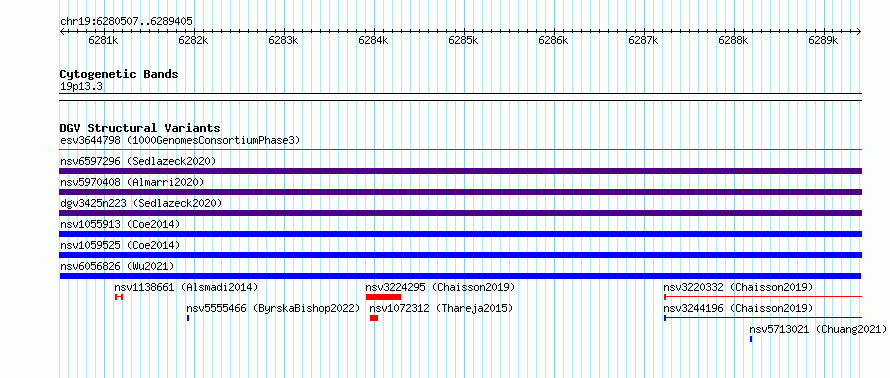
Task: Click the ruler's right arrow end
Action: click(859, 31)
